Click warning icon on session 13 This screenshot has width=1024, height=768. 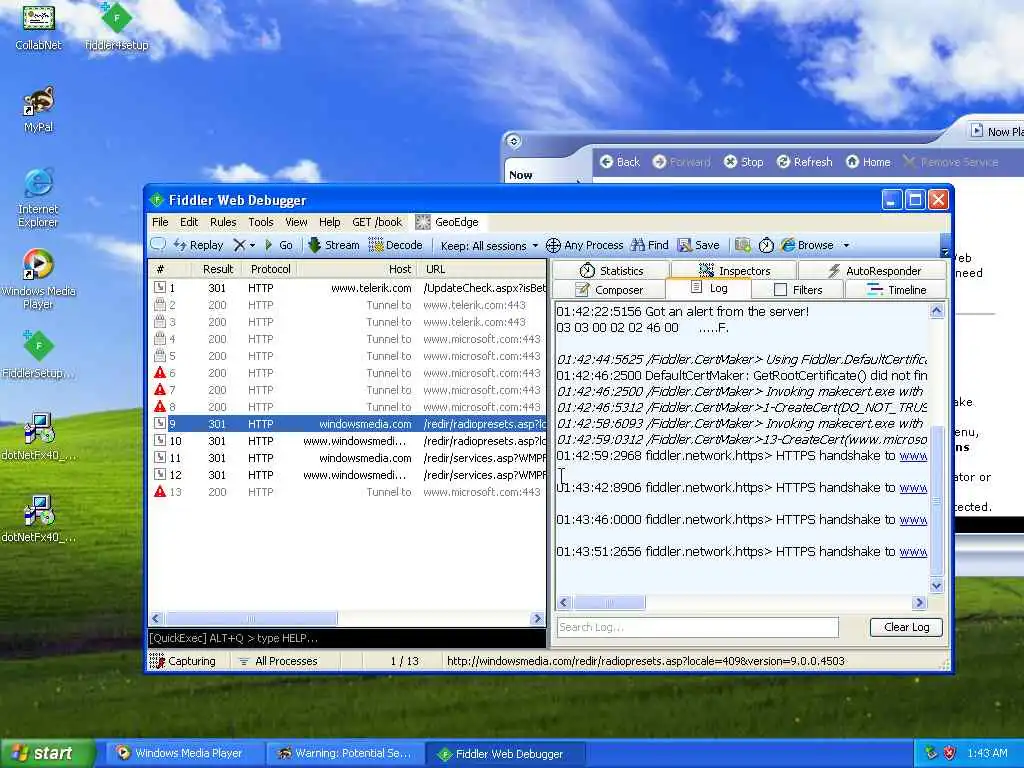(159, 492)
